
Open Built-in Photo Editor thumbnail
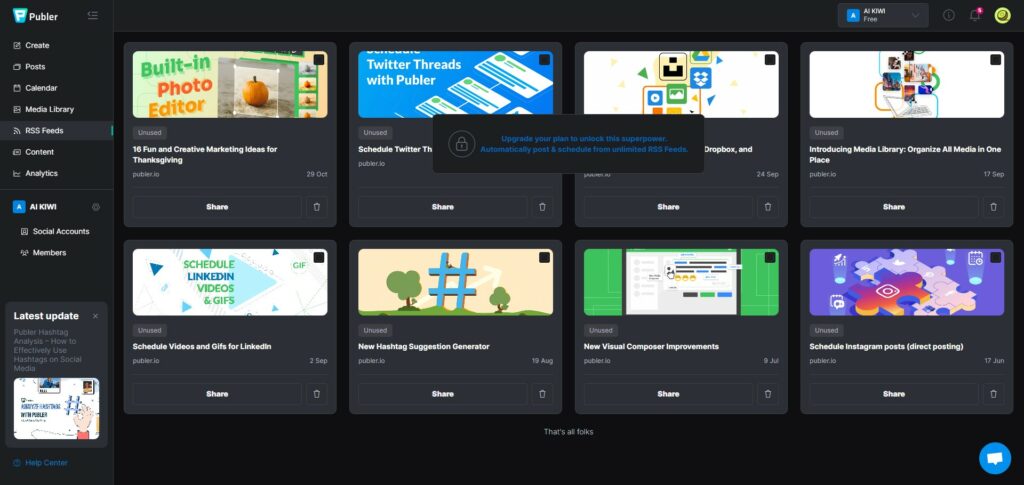[x=230, y=85]
